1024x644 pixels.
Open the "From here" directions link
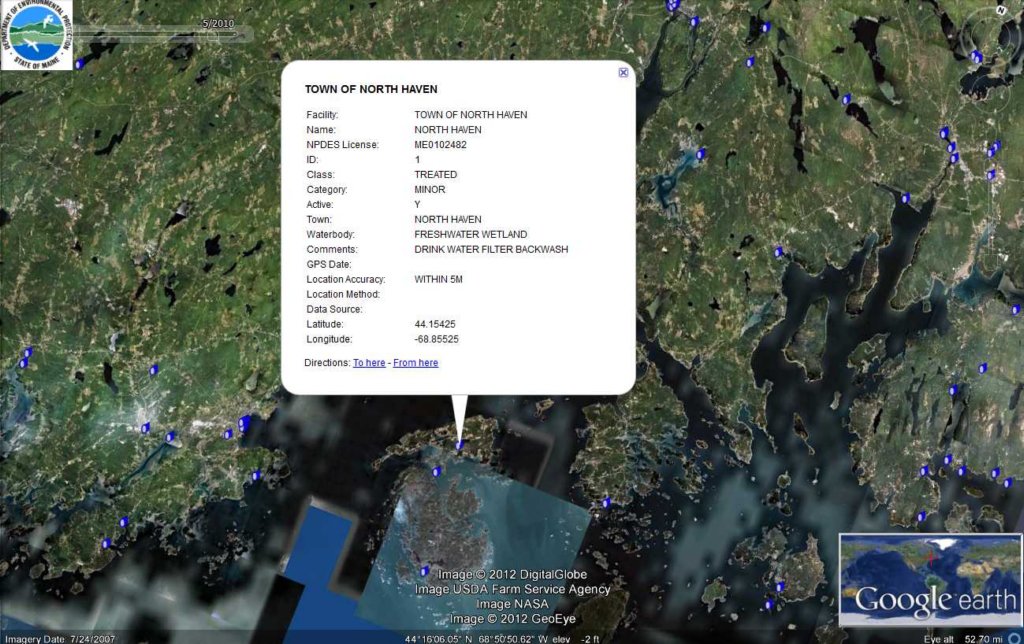click(x=415, y=362)
